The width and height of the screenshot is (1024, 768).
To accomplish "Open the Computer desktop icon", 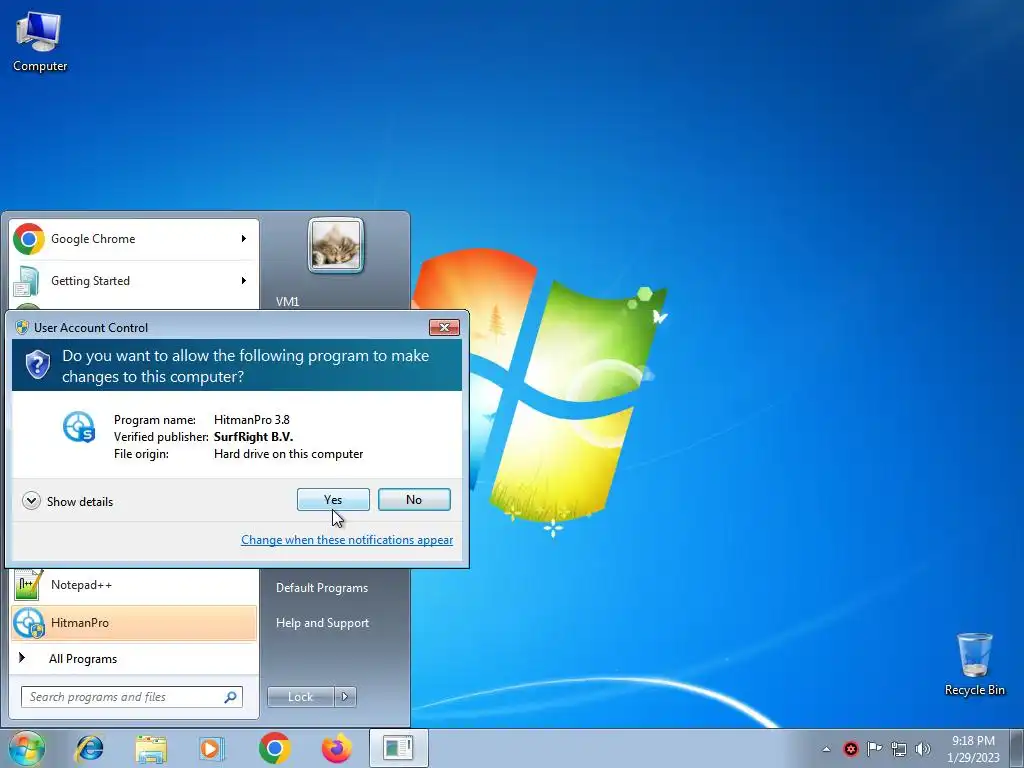I will pos(39,41).
